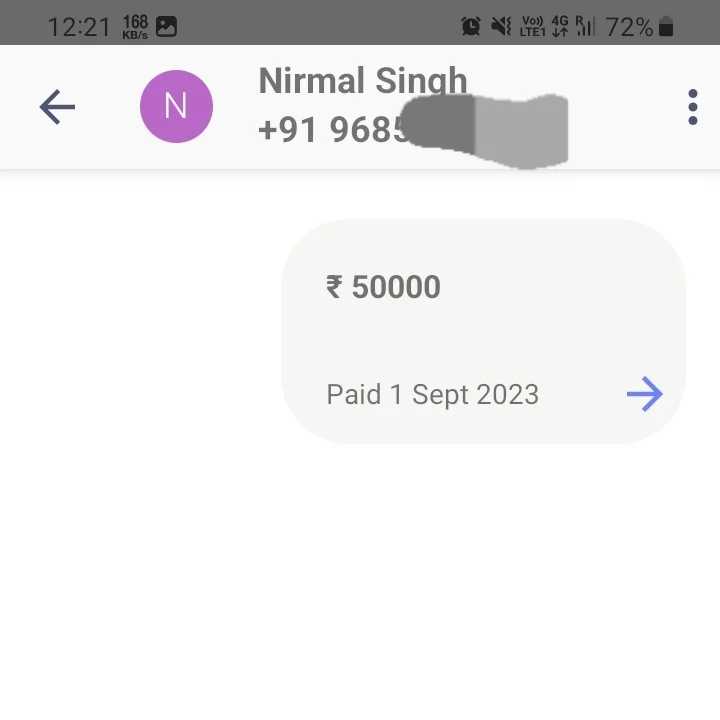This screenshot has height=720, width=720.
Task: Tap the alarm clock status icon
Action: tap(471, 26)
